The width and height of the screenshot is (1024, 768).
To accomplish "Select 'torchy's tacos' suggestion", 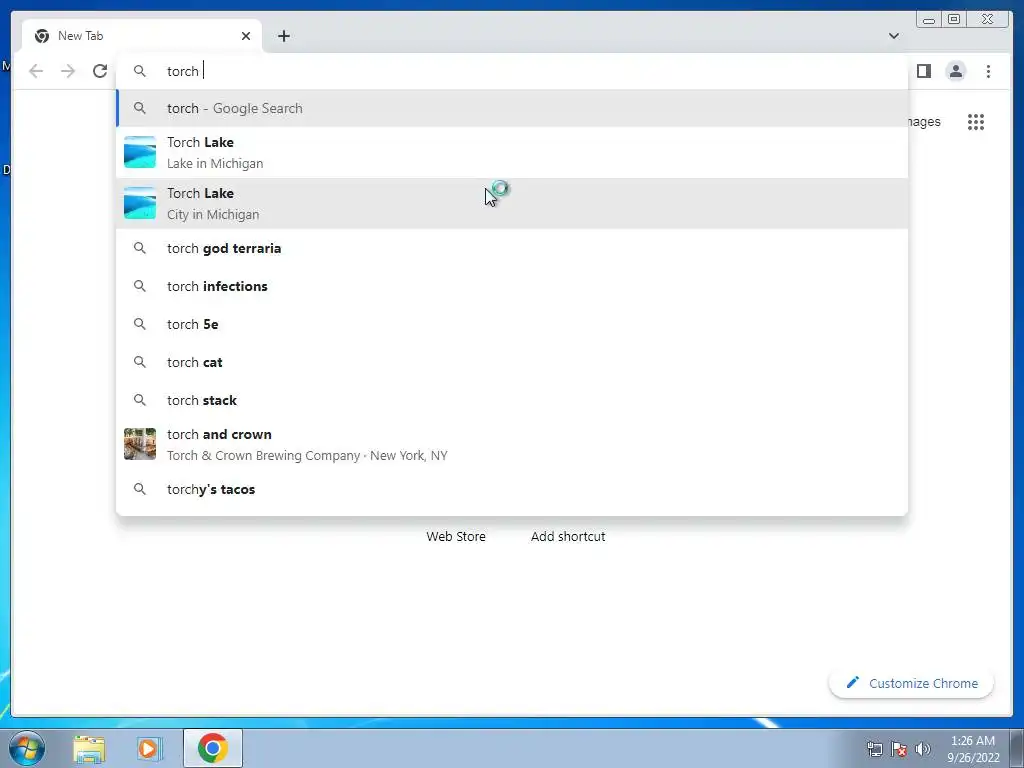I will pyautogui.click(x=512, y=489).
